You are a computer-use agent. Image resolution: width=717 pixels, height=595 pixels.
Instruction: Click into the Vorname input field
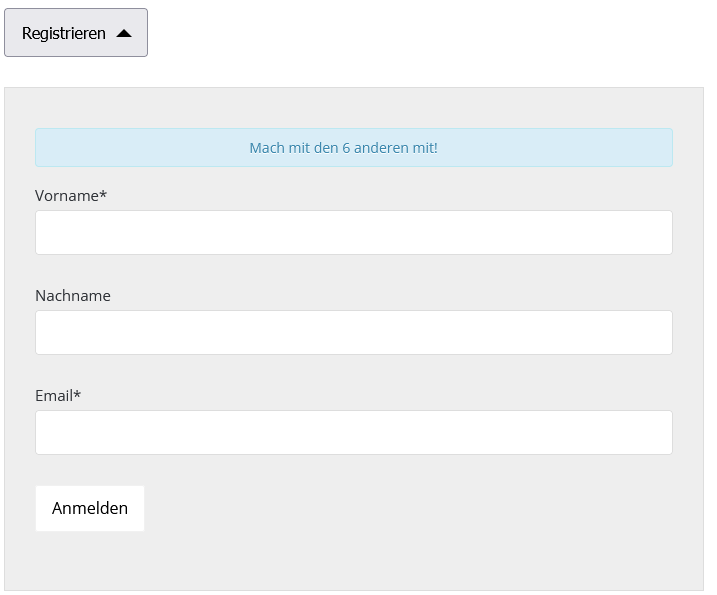click(354, 232)
